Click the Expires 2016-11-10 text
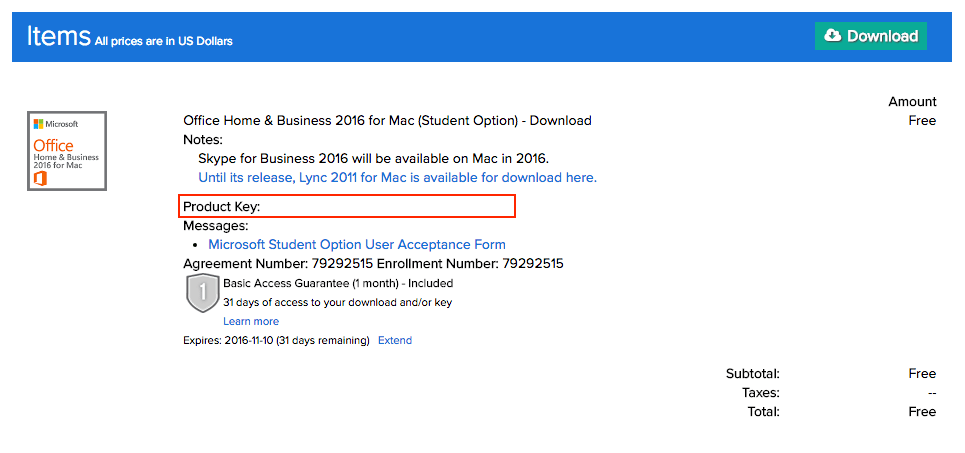Screen dimensions: 965x453 [x=276, y=340]
